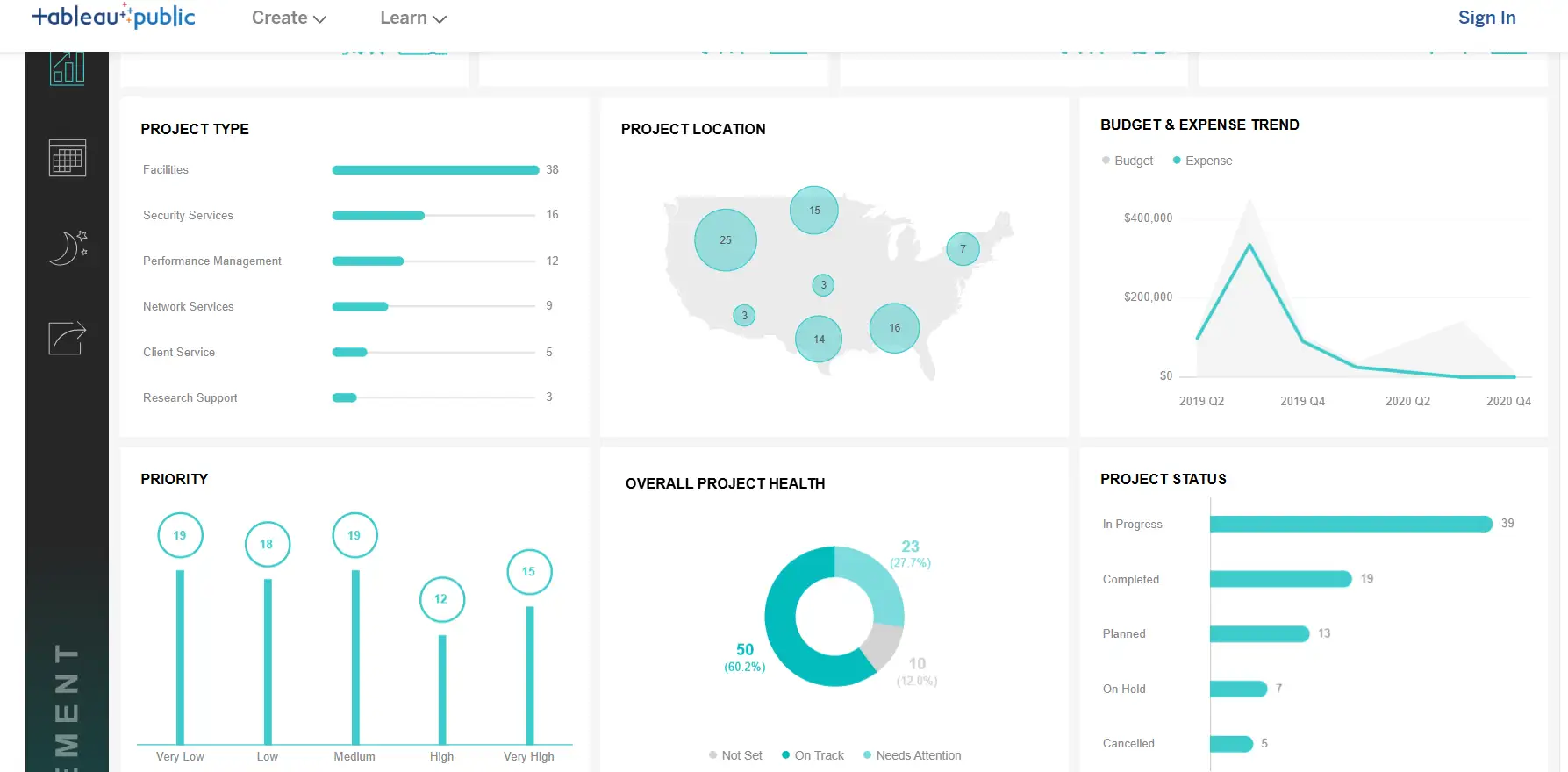Click the PROJECT TYPE panel title
Viewport: 1568px width, 772px height.
[x=195, y=129]
